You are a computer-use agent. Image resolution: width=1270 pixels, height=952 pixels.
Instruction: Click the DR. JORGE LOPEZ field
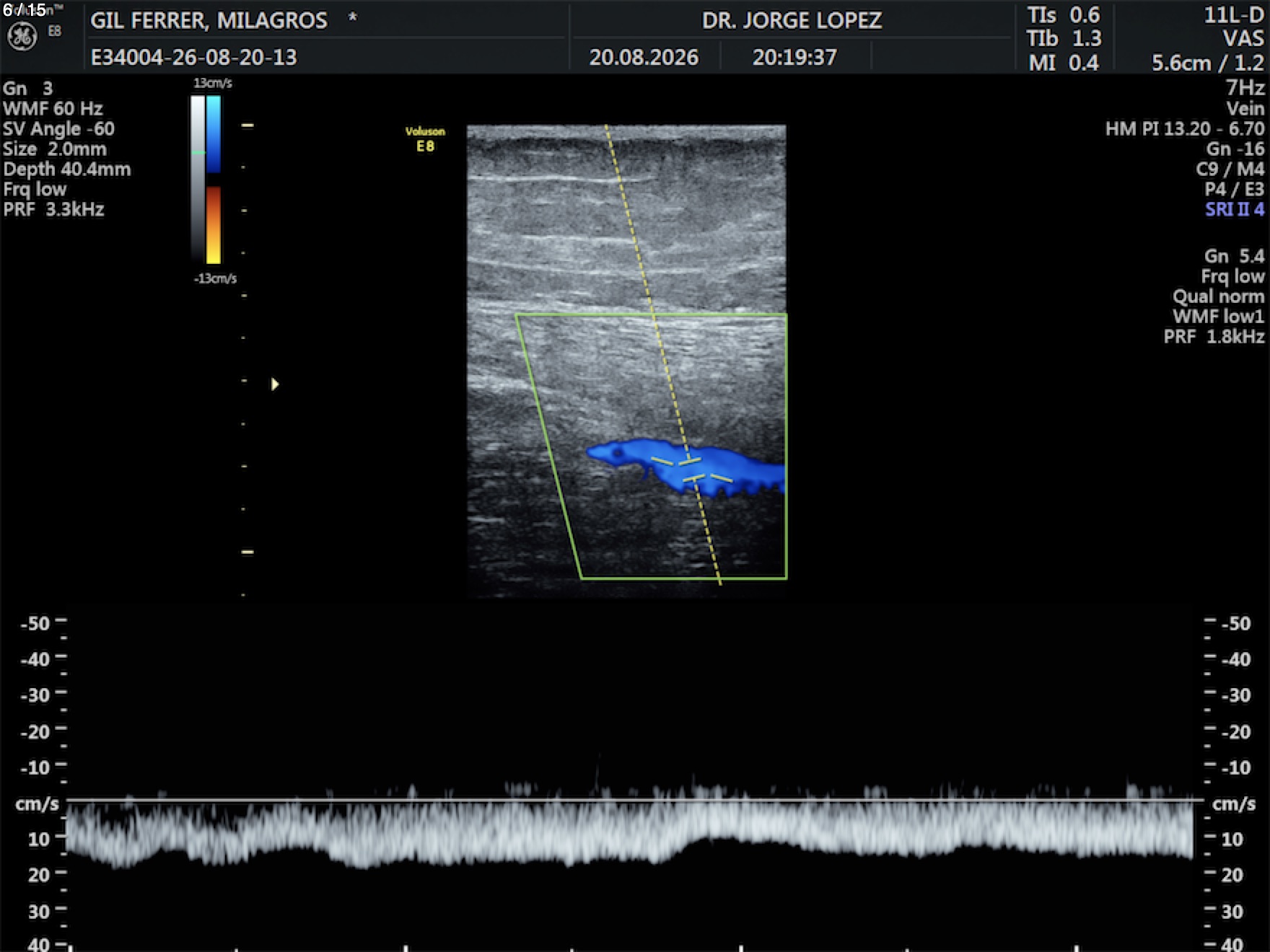pos(792,20)
